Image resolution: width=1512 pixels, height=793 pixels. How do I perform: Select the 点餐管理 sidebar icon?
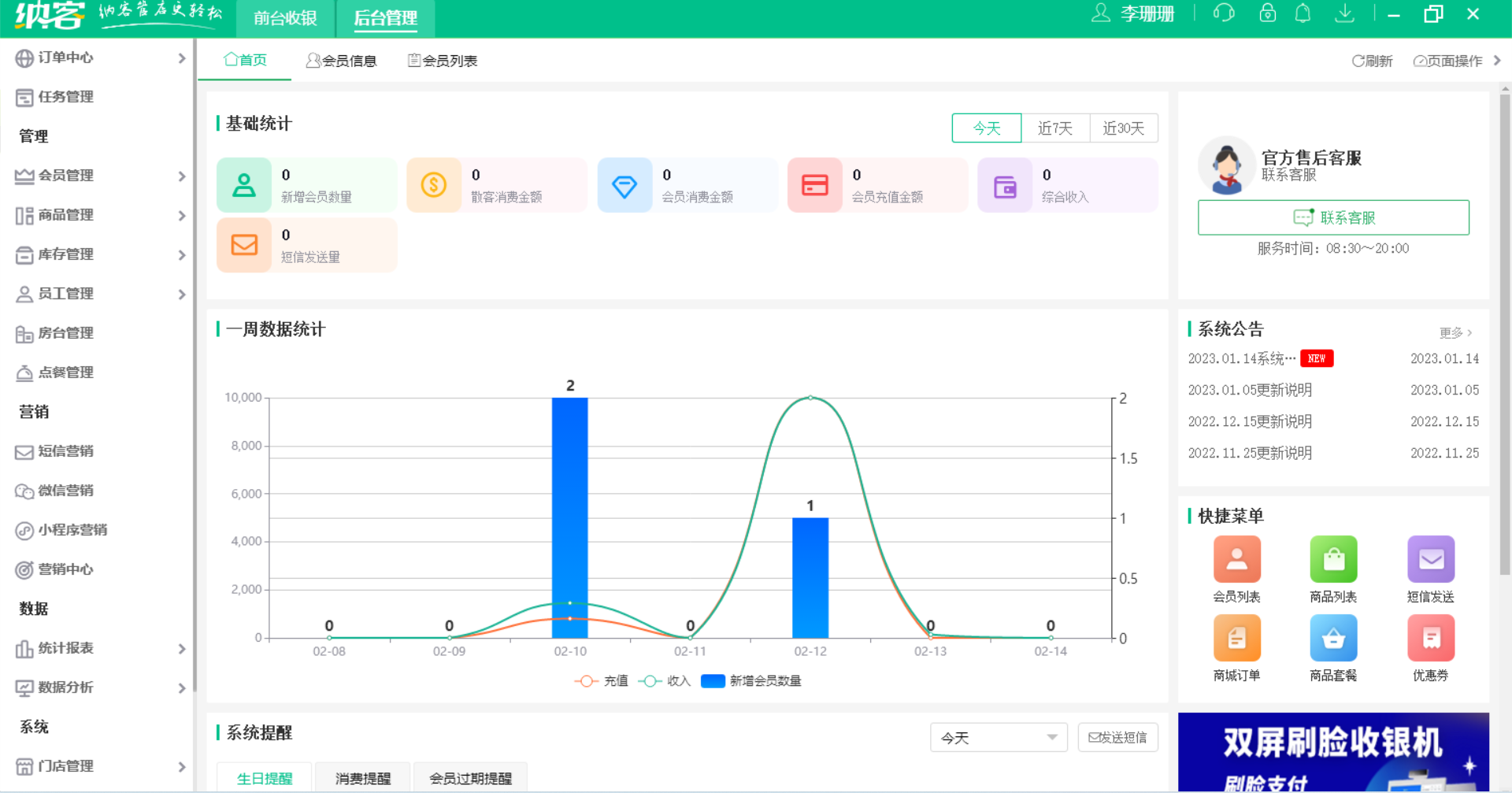[x=24, y=372]
